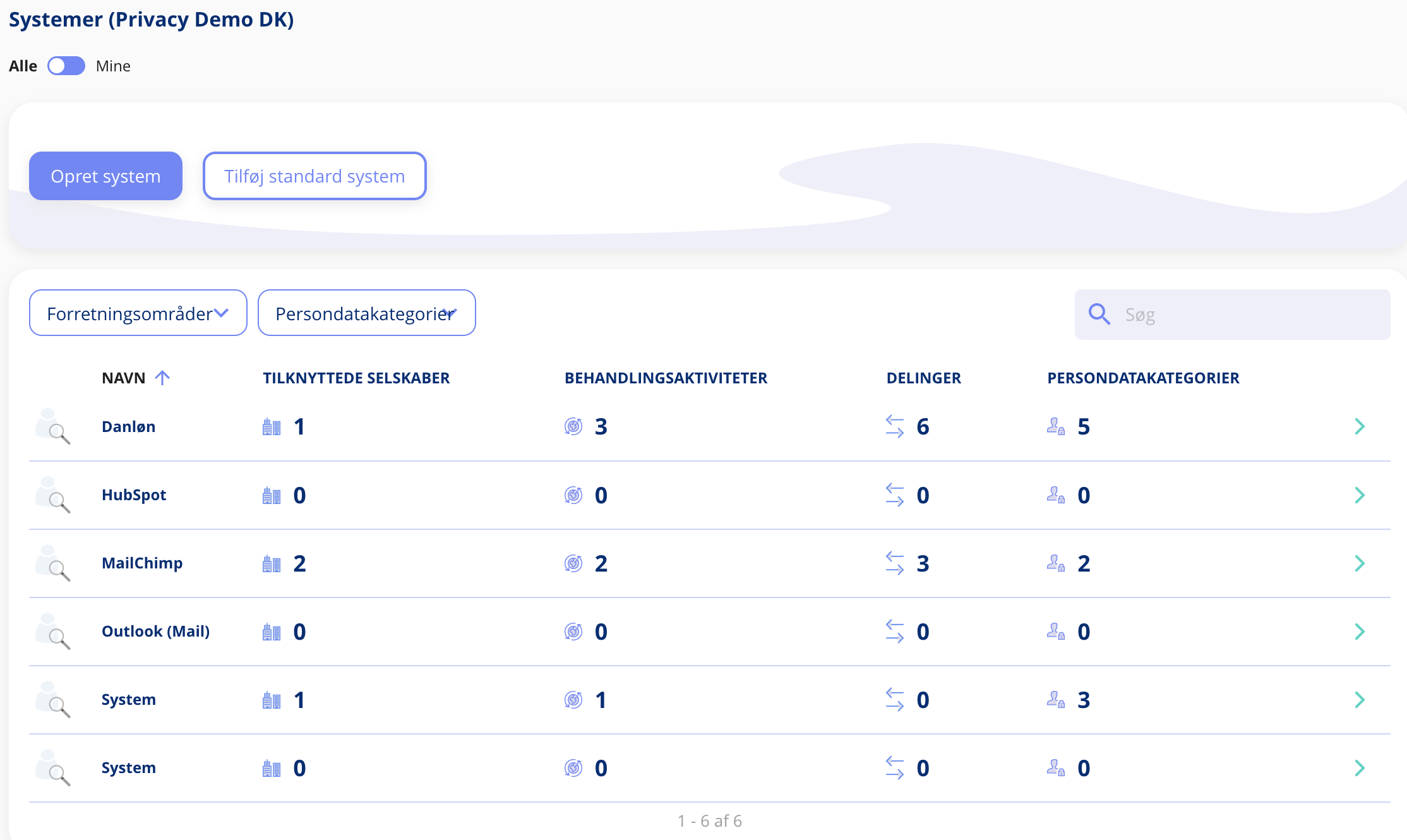Sort by NAVN column arrow
Viewport: 1407px width, 840px height.
[x=162, y=378]
